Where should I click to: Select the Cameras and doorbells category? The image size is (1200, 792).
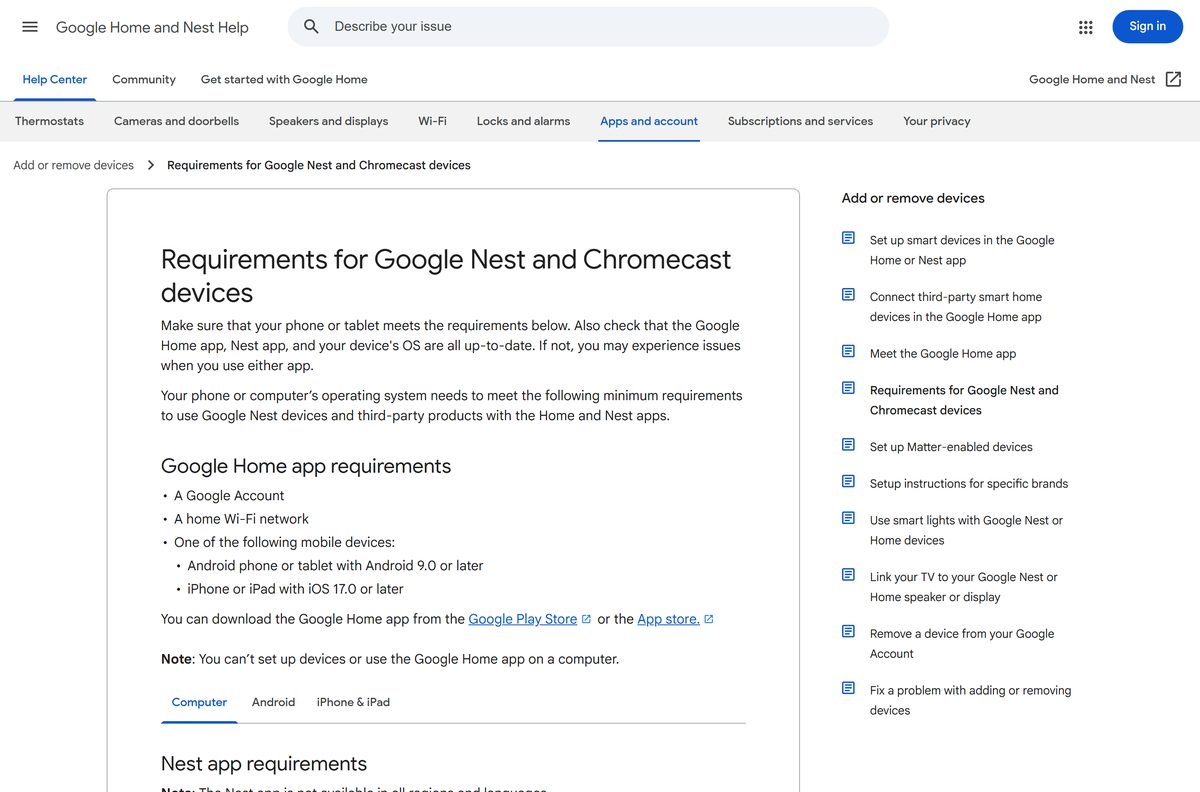tap(176, 121)
